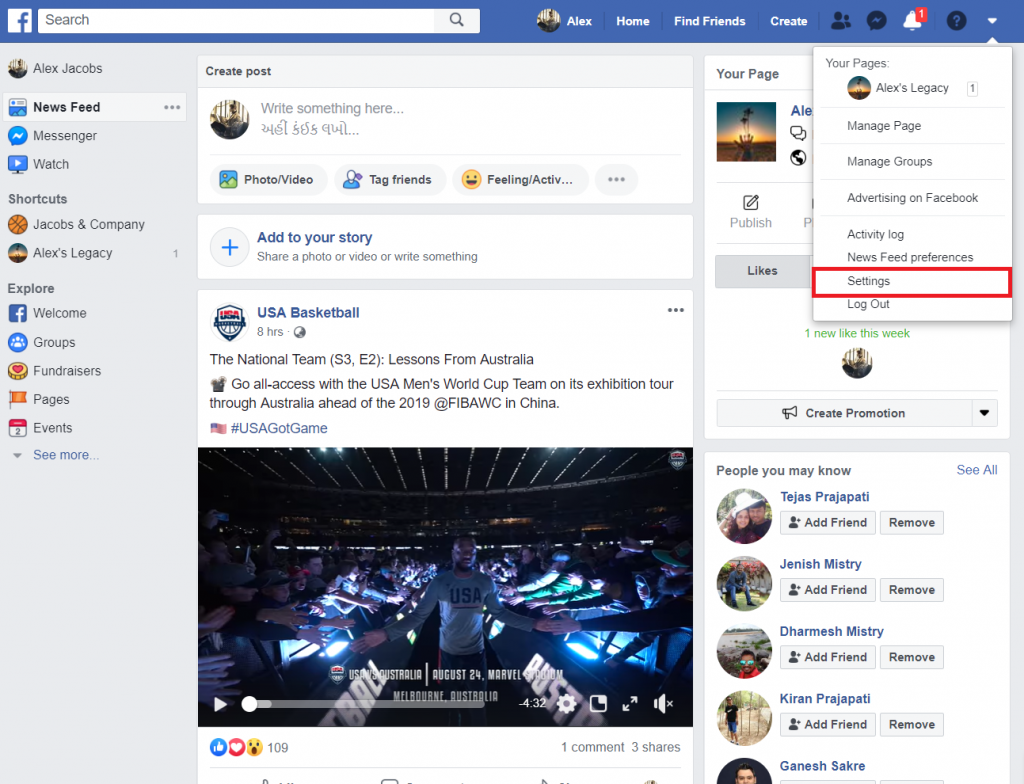The width and height of the screenshot is (1024, 784).
Task: Click the #USAGotGame hashtag
Action: [x=279, y=429]
